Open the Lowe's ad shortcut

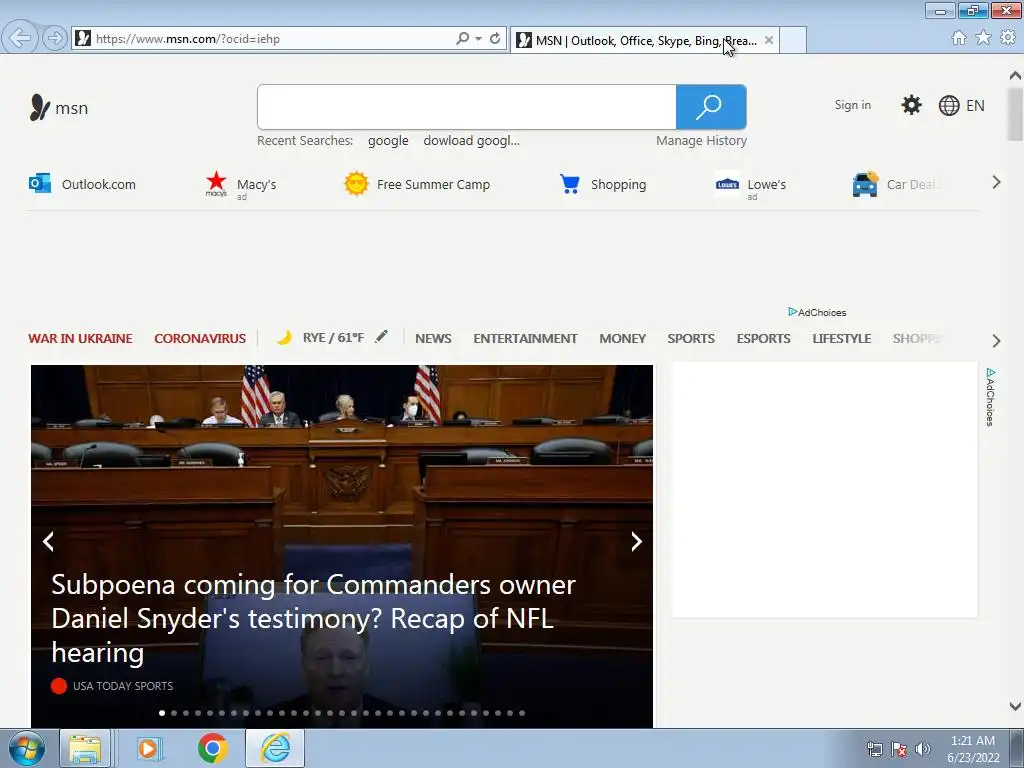(750, 186)
